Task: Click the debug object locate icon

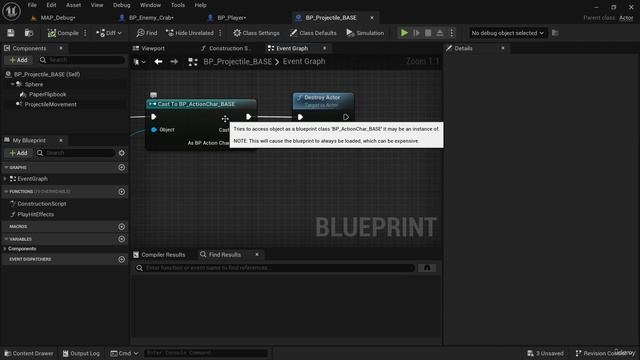Action: click(x=555, y=33)
